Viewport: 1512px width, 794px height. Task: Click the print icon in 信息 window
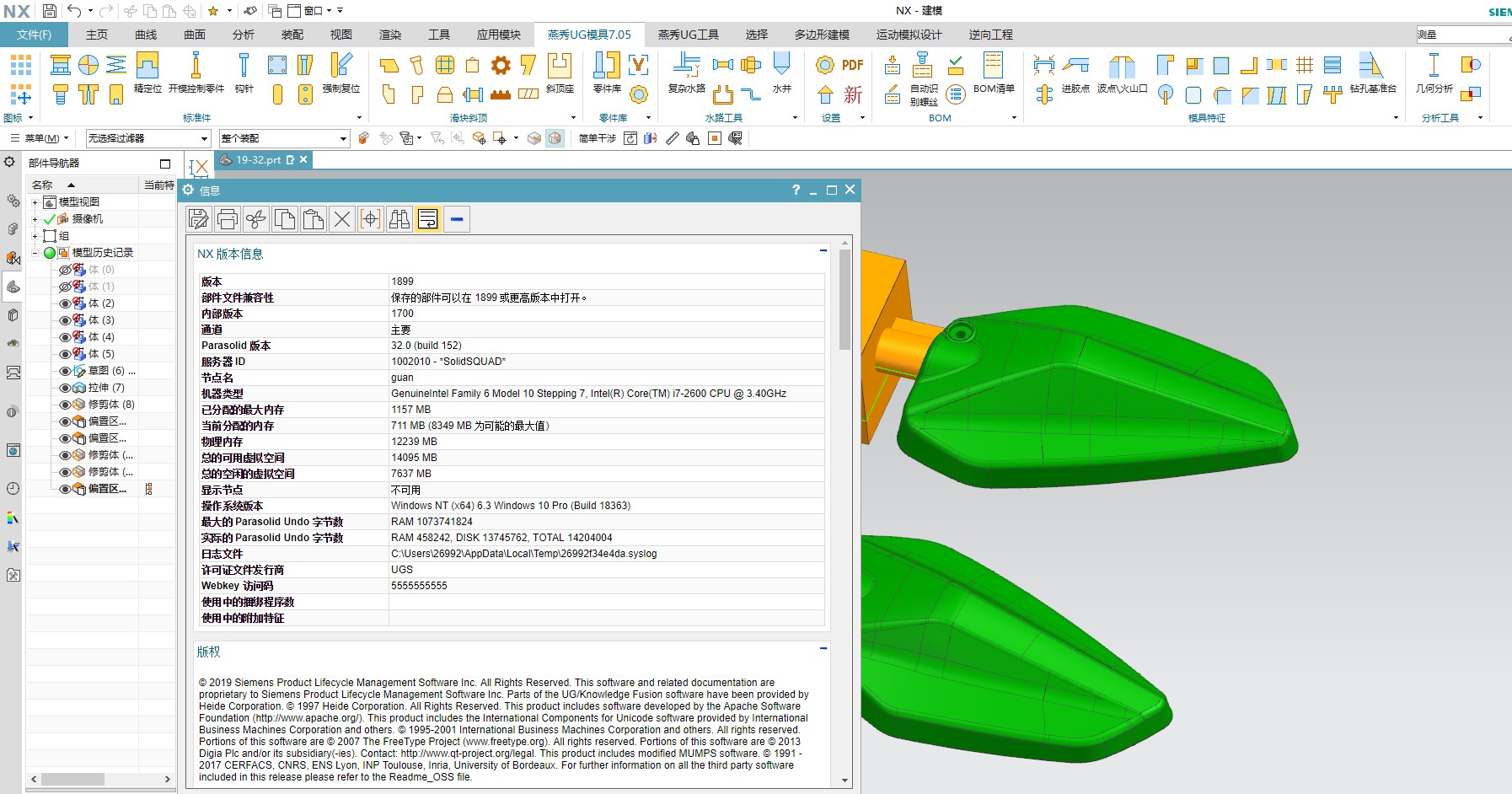tap(228, 220)
